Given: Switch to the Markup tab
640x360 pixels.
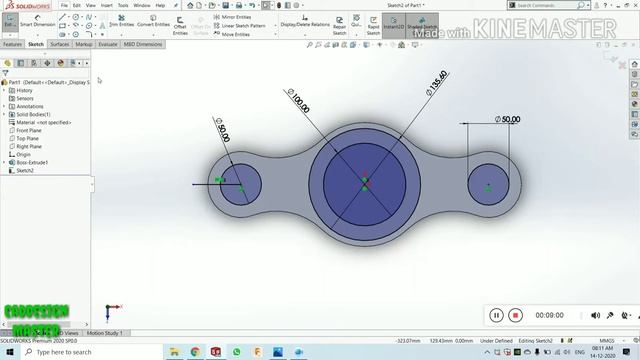Looking at the screenshot, I should [83, 44].
